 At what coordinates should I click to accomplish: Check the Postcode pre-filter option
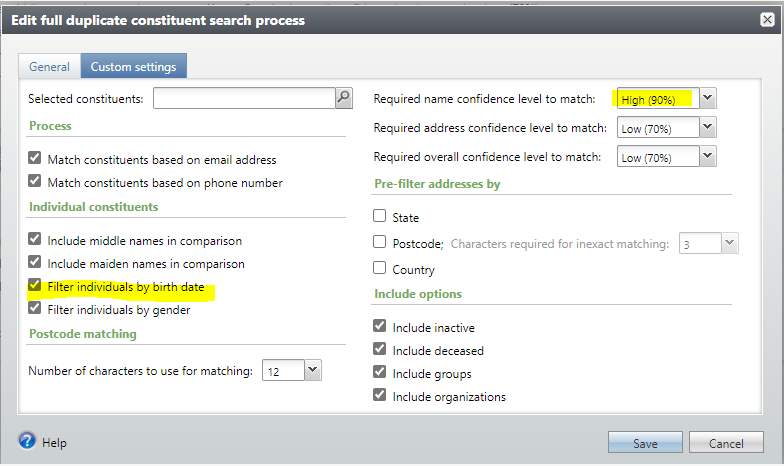point(380,242)
